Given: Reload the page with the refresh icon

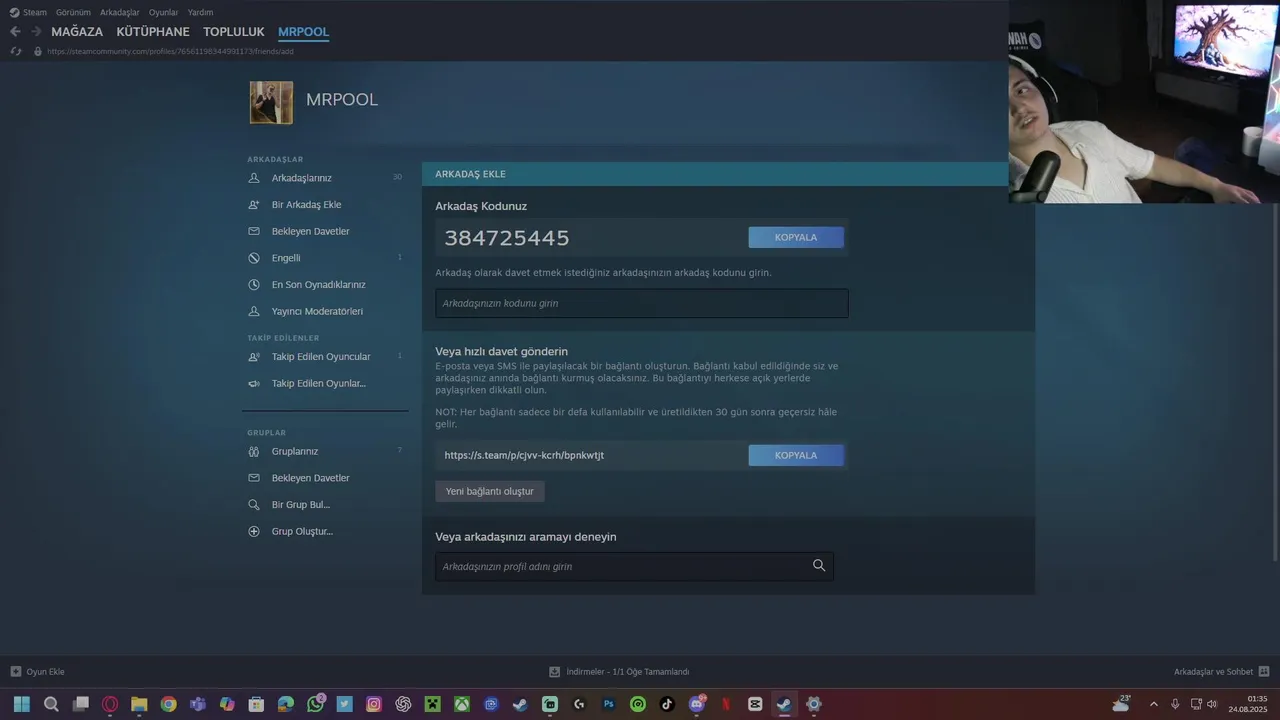Looking at the screenshot, I should [x=15, y=51].
